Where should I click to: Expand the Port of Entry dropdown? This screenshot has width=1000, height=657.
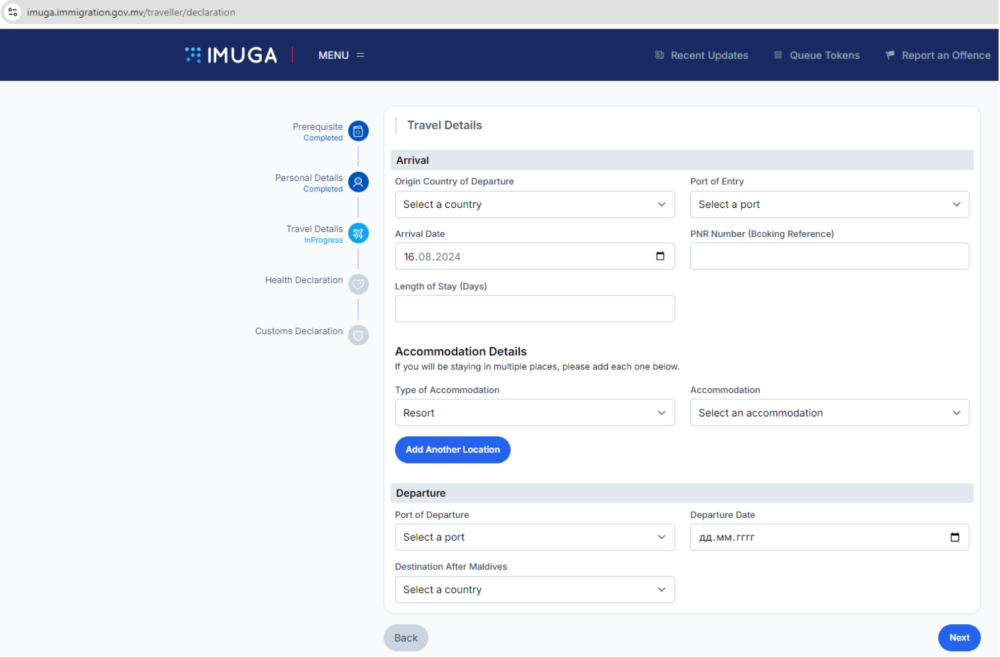[829, 204]
